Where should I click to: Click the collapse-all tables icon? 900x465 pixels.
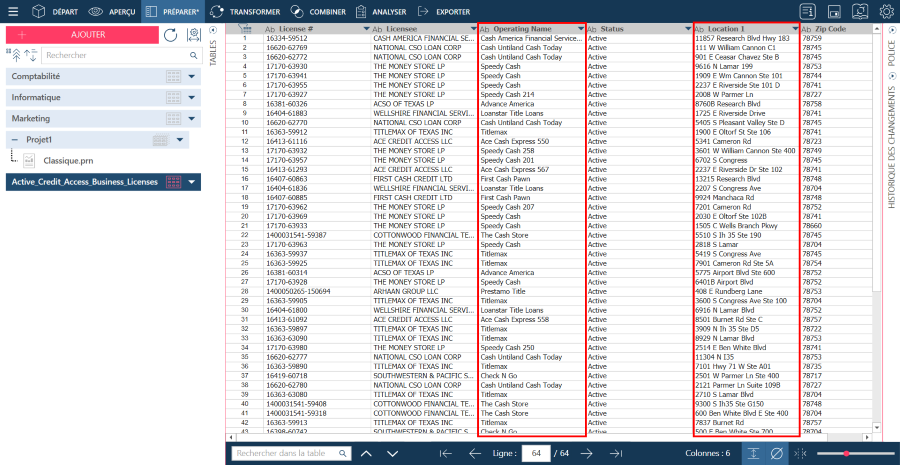point(15,56)
